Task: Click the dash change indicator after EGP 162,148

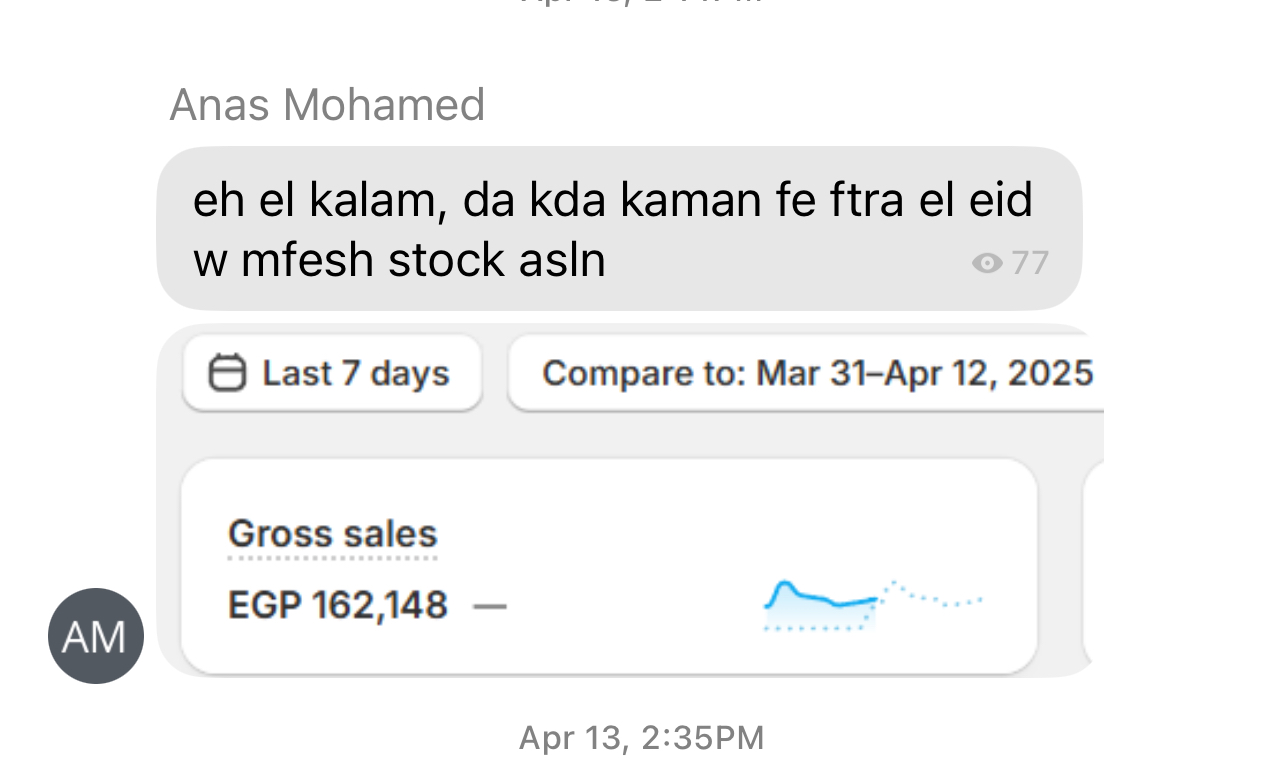Action: pos(490,605)
